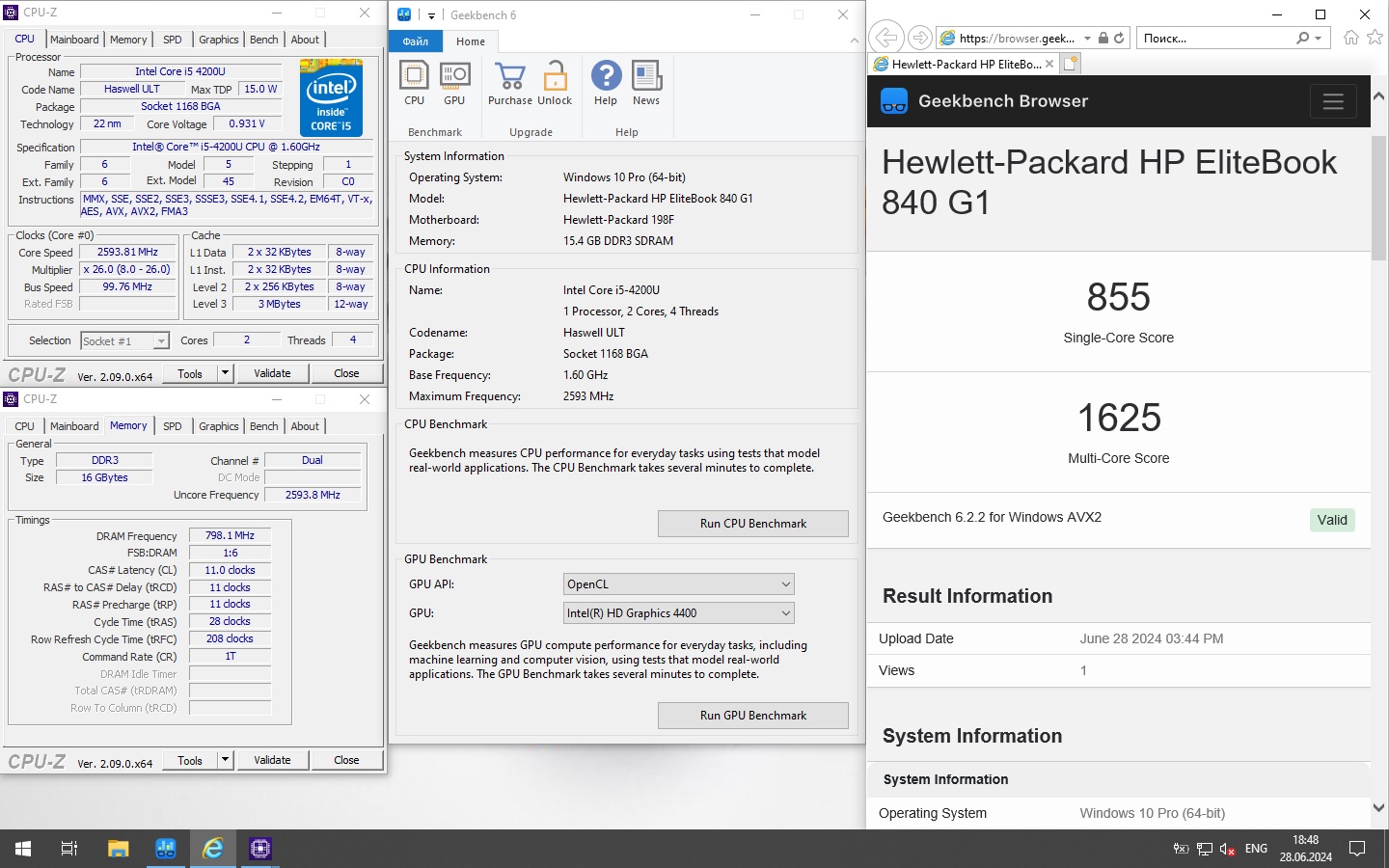This screenshot has width=1389, height=868.
Task: Refresh the browser page
Action: (1119, 39)
